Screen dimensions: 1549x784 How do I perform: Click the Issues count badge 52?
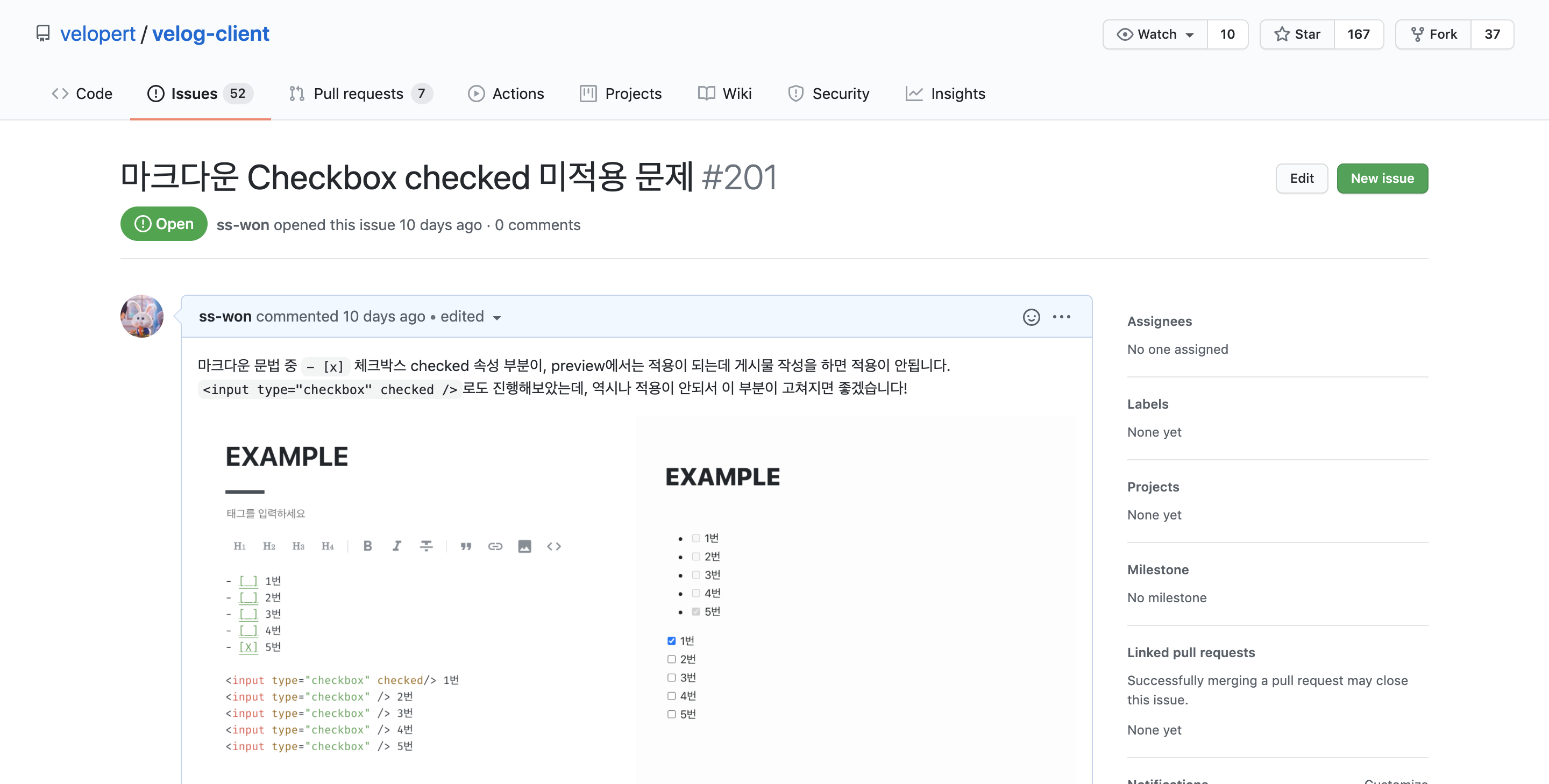pos(238,94)
